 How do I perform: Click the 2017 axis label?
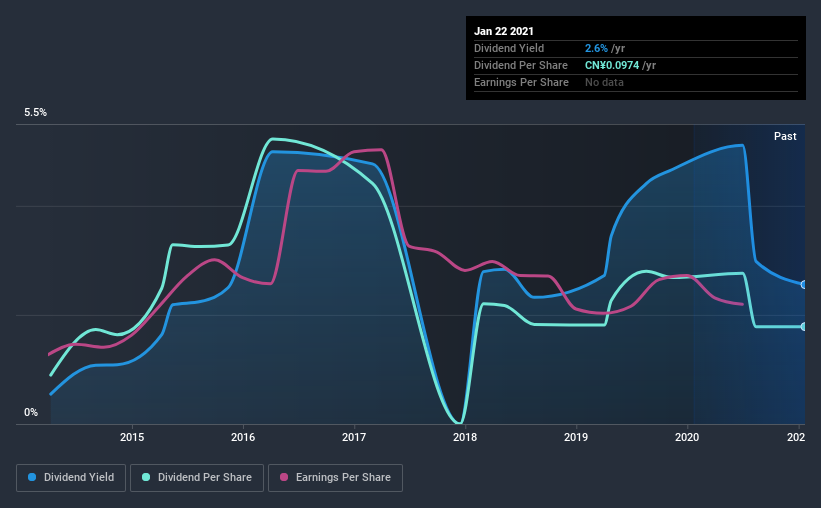click(354, 437)
